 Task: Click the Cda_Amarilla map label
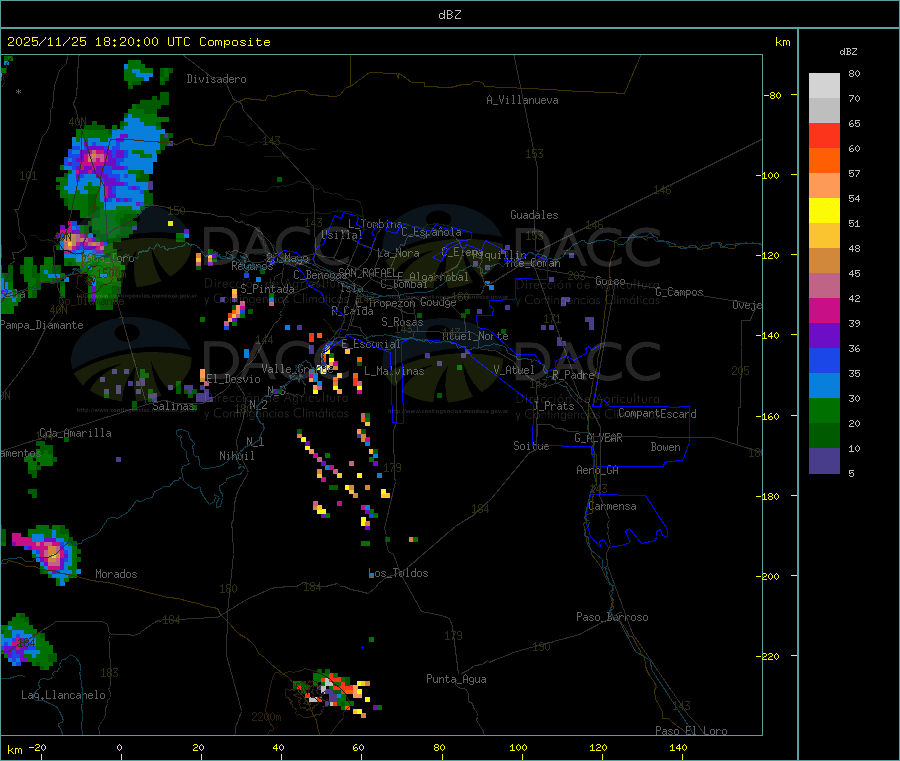pos(75,433)
